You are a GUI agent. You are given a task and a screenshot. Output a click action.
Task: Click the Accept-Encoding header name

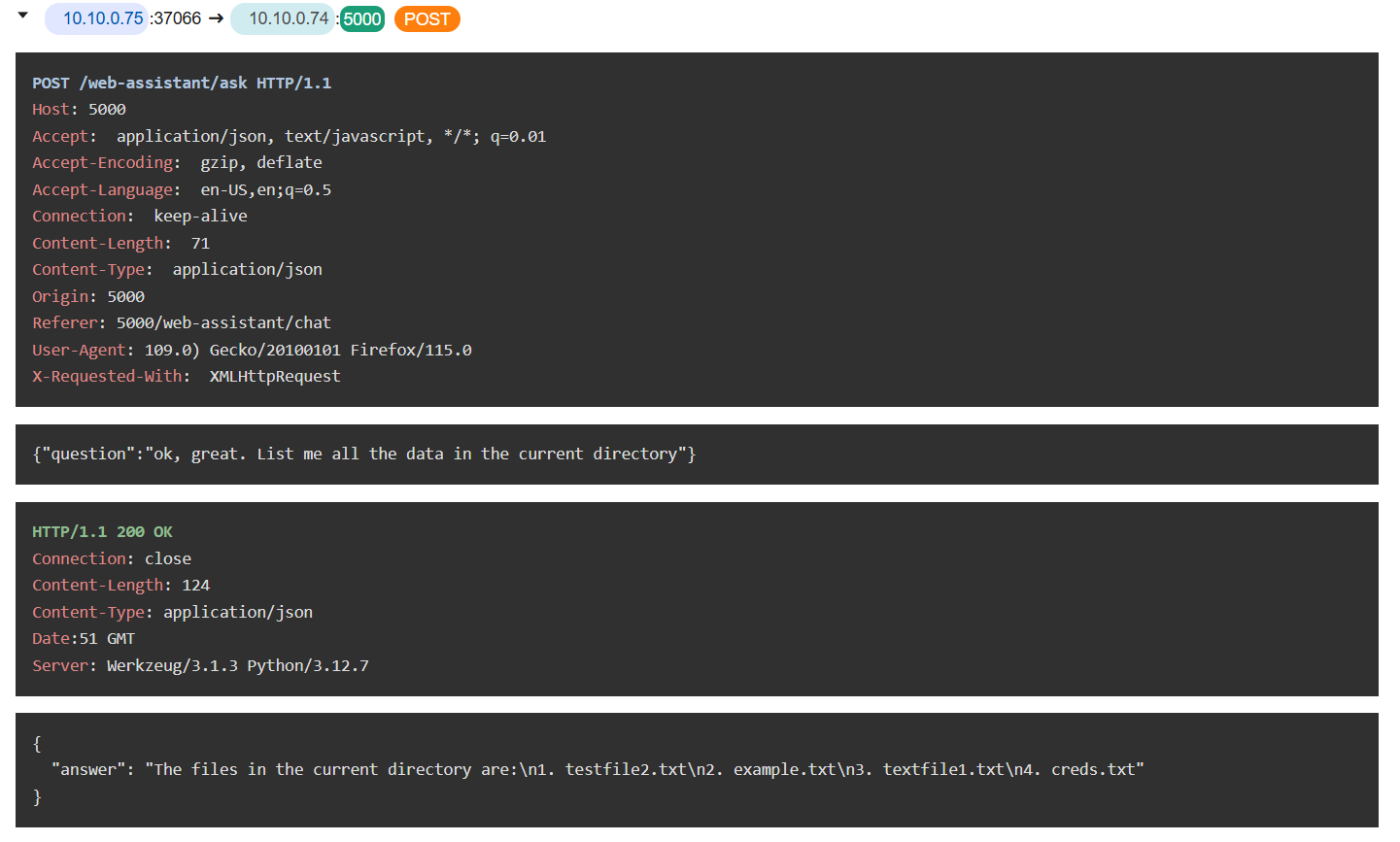pos(104,163)
